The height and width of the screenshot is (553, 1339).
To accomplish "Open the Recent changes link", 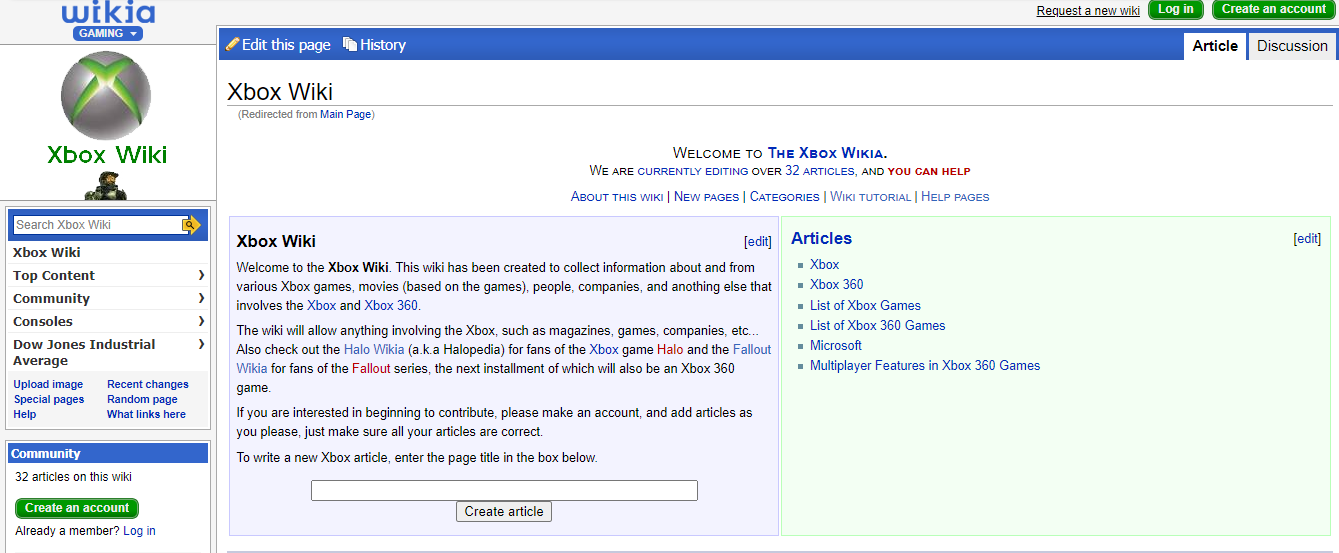I will [148, 384].
